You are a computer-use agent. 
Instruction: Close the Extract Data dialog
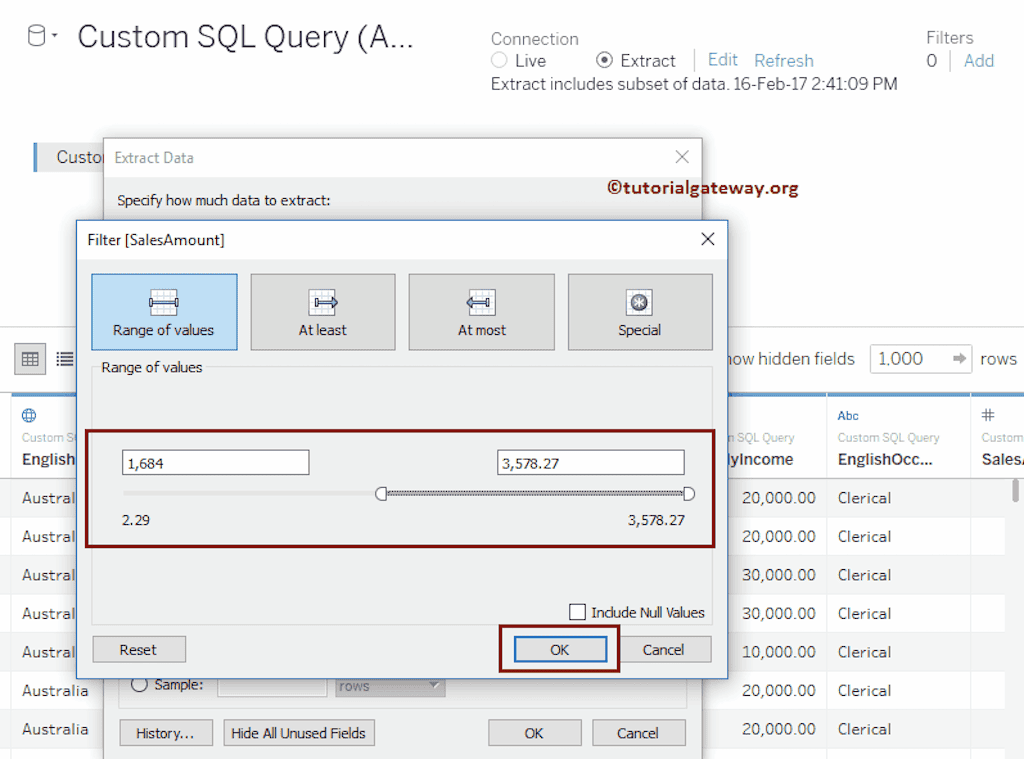[682, 157]
